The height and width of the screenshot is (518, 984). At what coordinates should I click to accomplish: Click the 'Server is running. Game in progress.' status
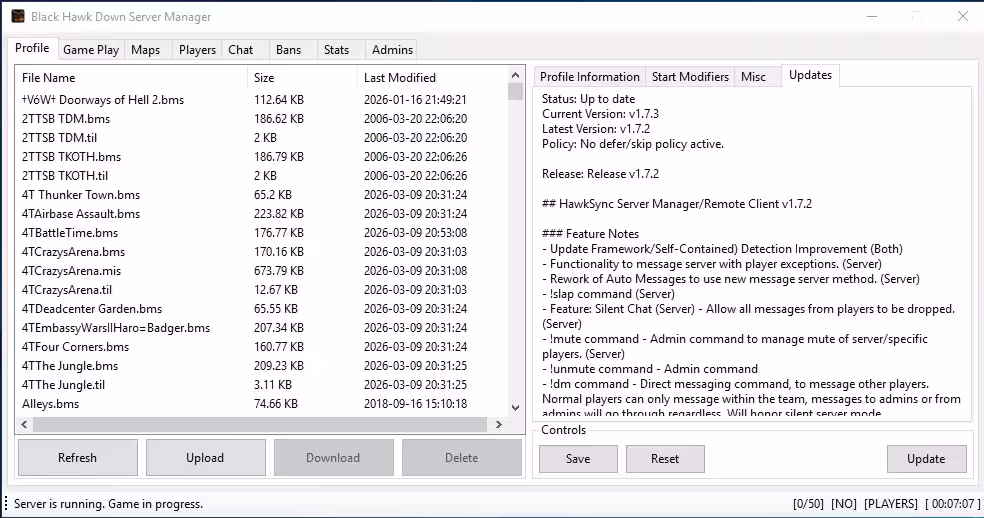(x=109, y=504)
